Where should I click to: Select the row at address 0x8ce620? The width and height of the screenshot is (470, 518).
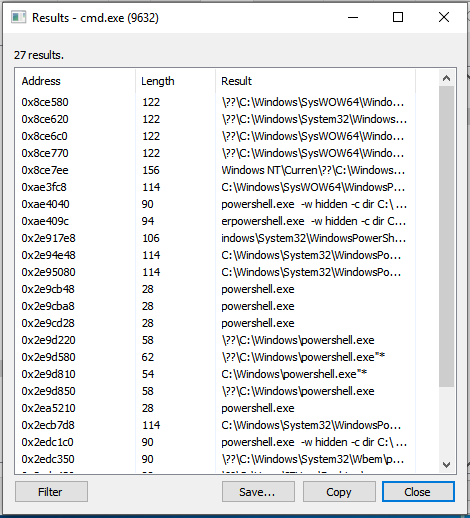tap(215, 119)
